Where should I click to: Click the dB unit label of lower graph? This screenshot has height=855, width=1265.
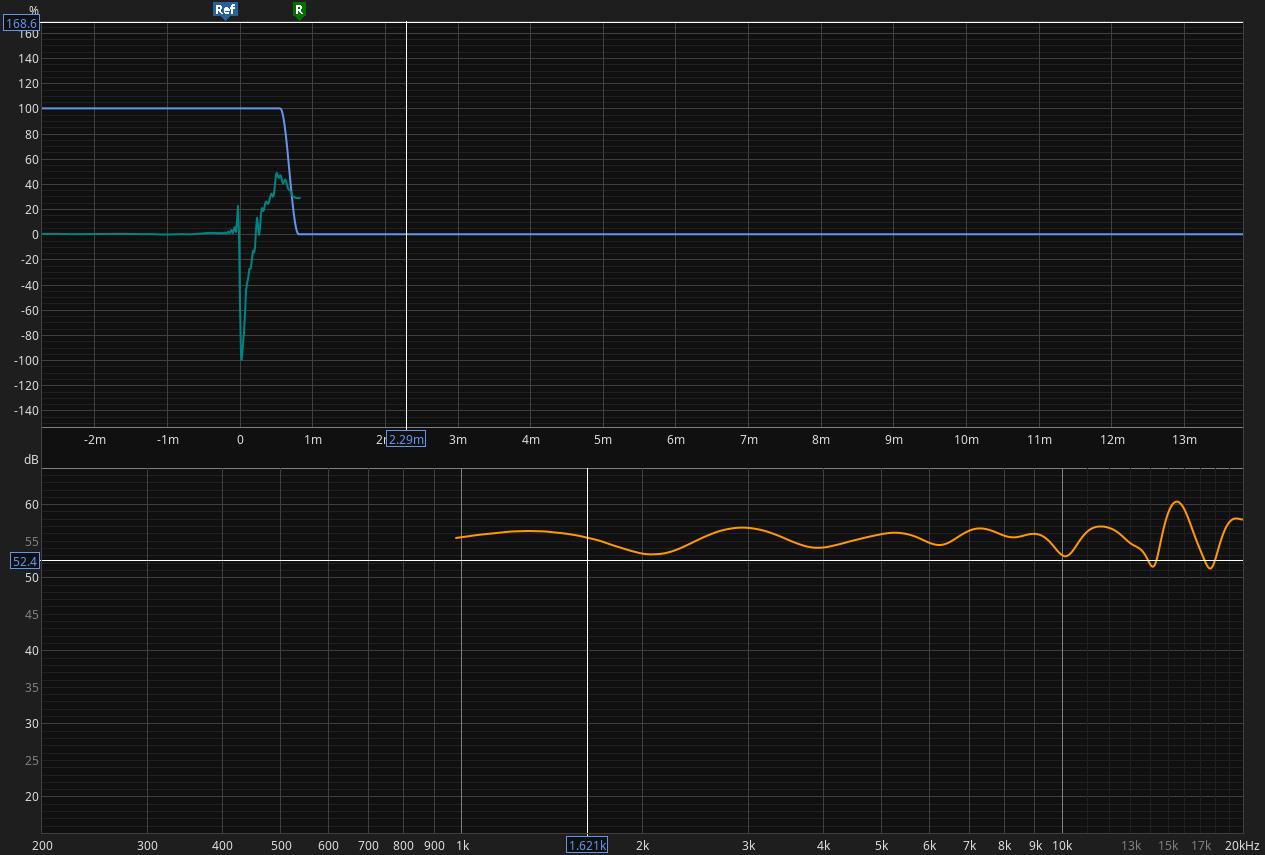(31, 459)
